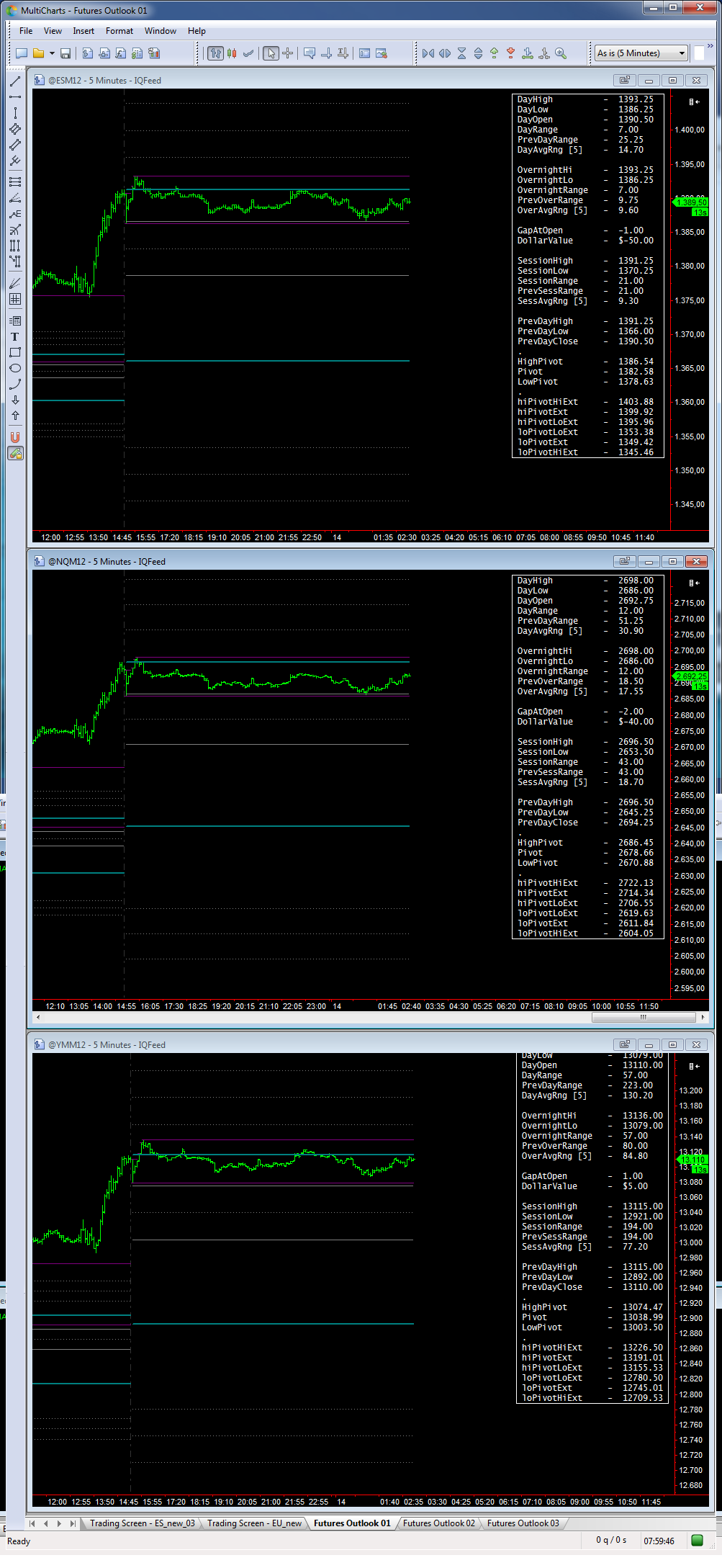Toggle the drawing lock mode button
This screenshot has height=1568, width=722.
(15, 453)
